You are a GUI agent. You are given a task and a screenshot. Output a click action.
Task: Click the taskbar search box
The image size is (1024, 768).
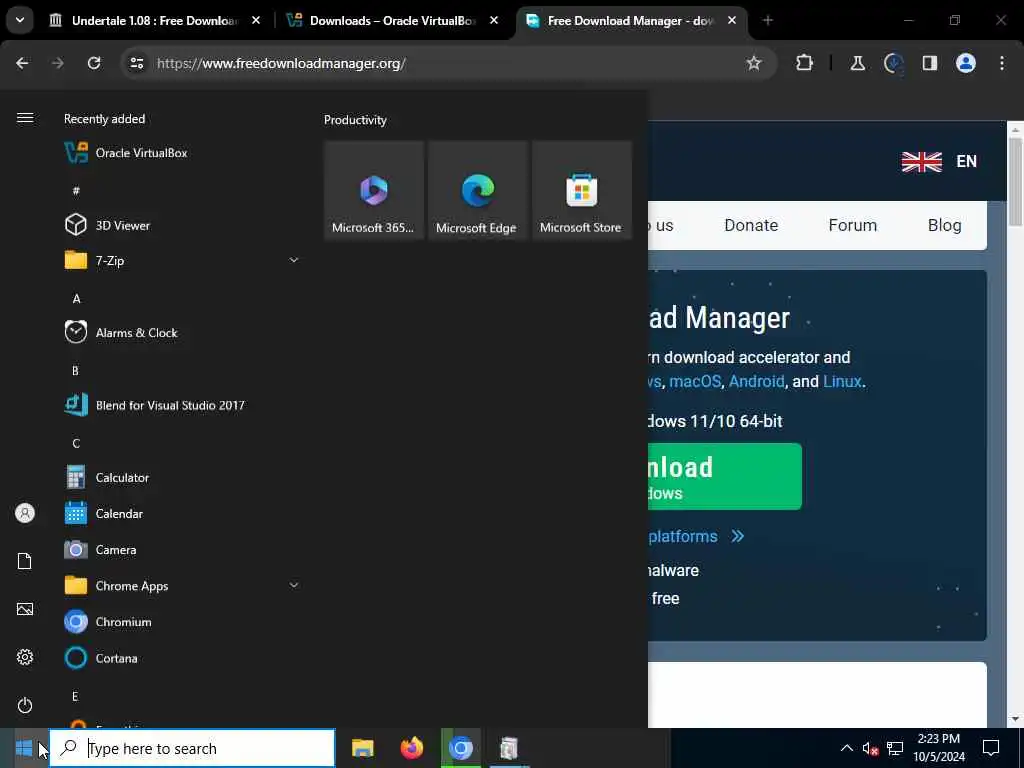192,748
